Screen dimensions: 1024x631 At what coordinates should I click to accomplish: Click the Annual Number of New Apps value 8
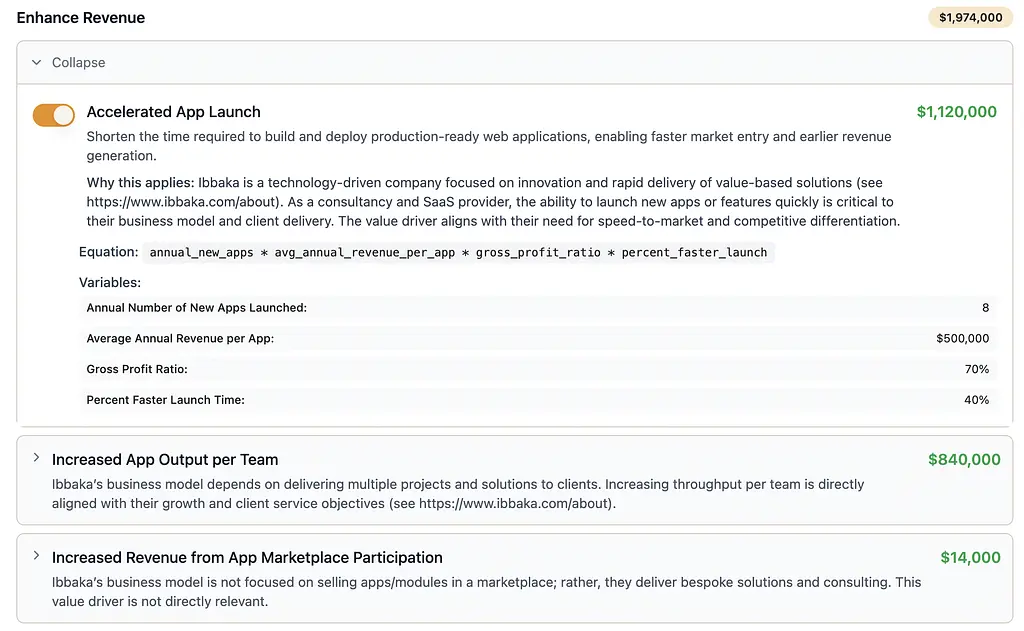(x=985, y=308)
